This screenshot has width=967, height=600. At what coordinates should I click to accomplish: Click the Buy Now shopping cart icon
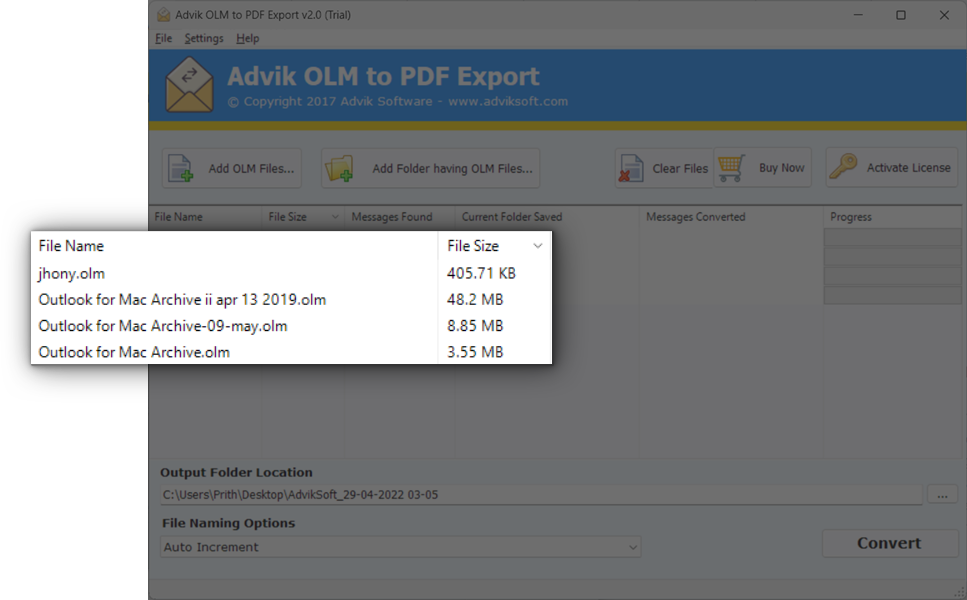(x=731, y=168)
